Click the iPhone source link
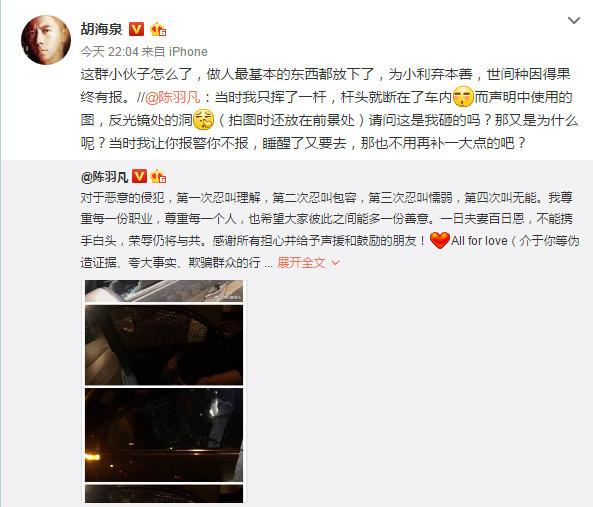593x507 pixels. coord(188,52)
